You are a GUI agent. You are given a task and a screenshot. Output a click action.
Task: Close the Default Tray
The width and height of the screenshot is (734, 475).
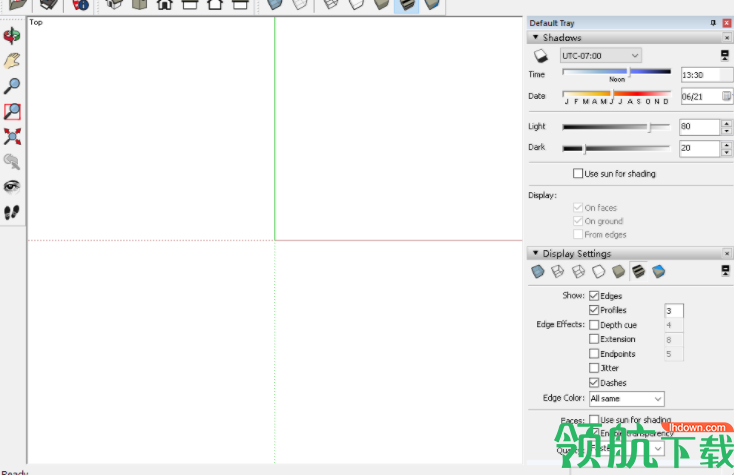727,22
